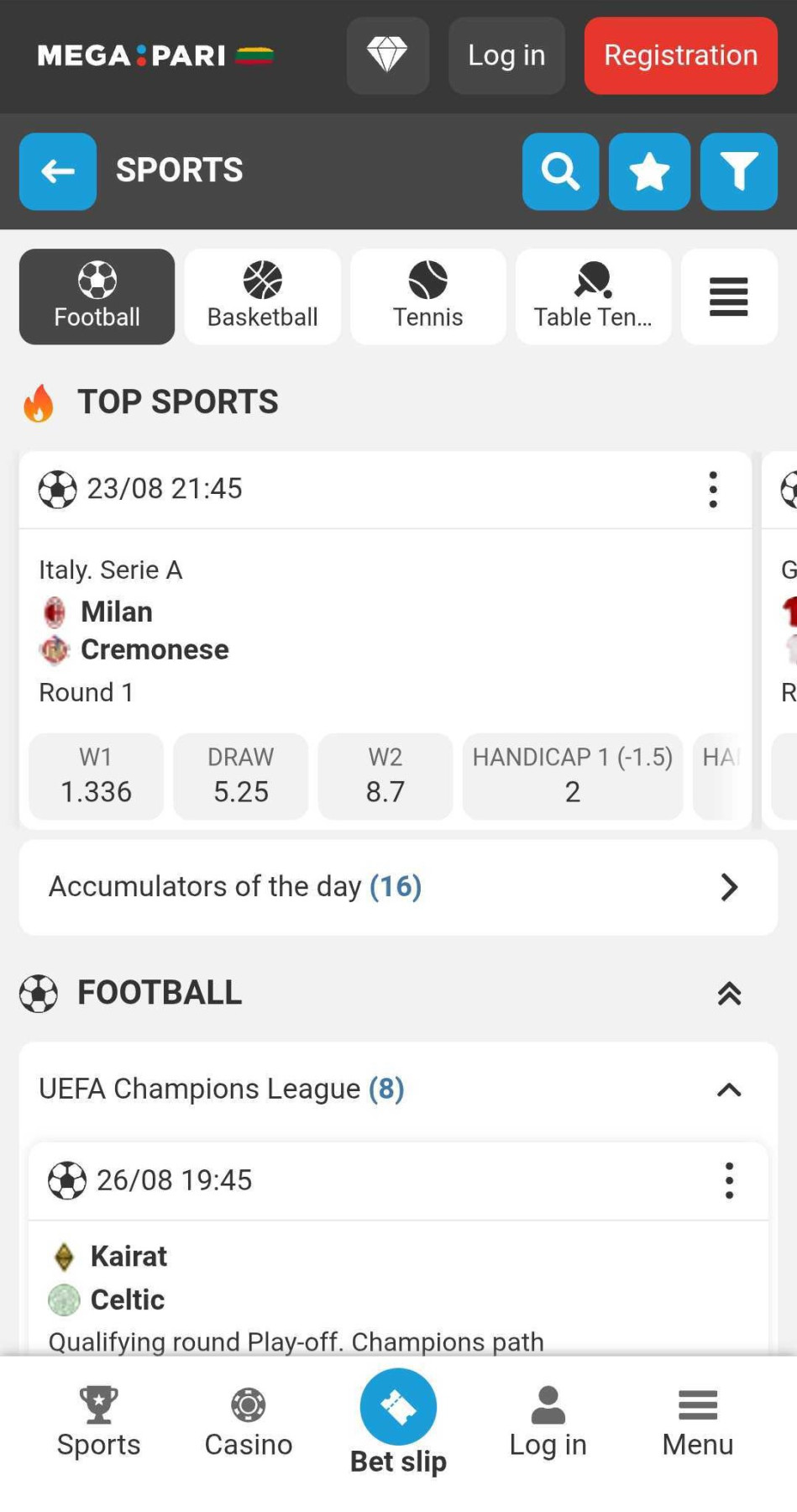797x1512 pixels.
Task: Switch to the Tennis sport tab
Action: tap(428, 297)
